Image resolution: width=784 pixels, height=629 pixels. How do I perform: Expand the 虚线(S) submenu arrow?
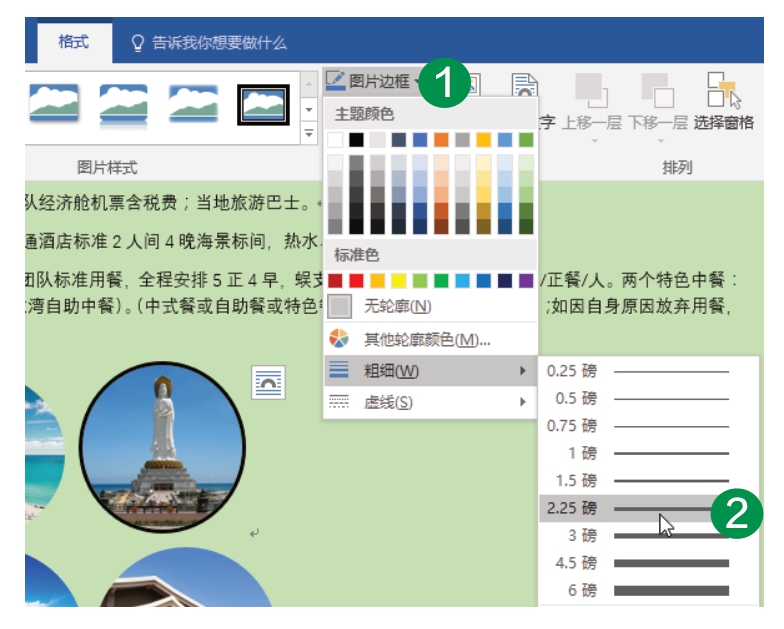tap(522, 402)
